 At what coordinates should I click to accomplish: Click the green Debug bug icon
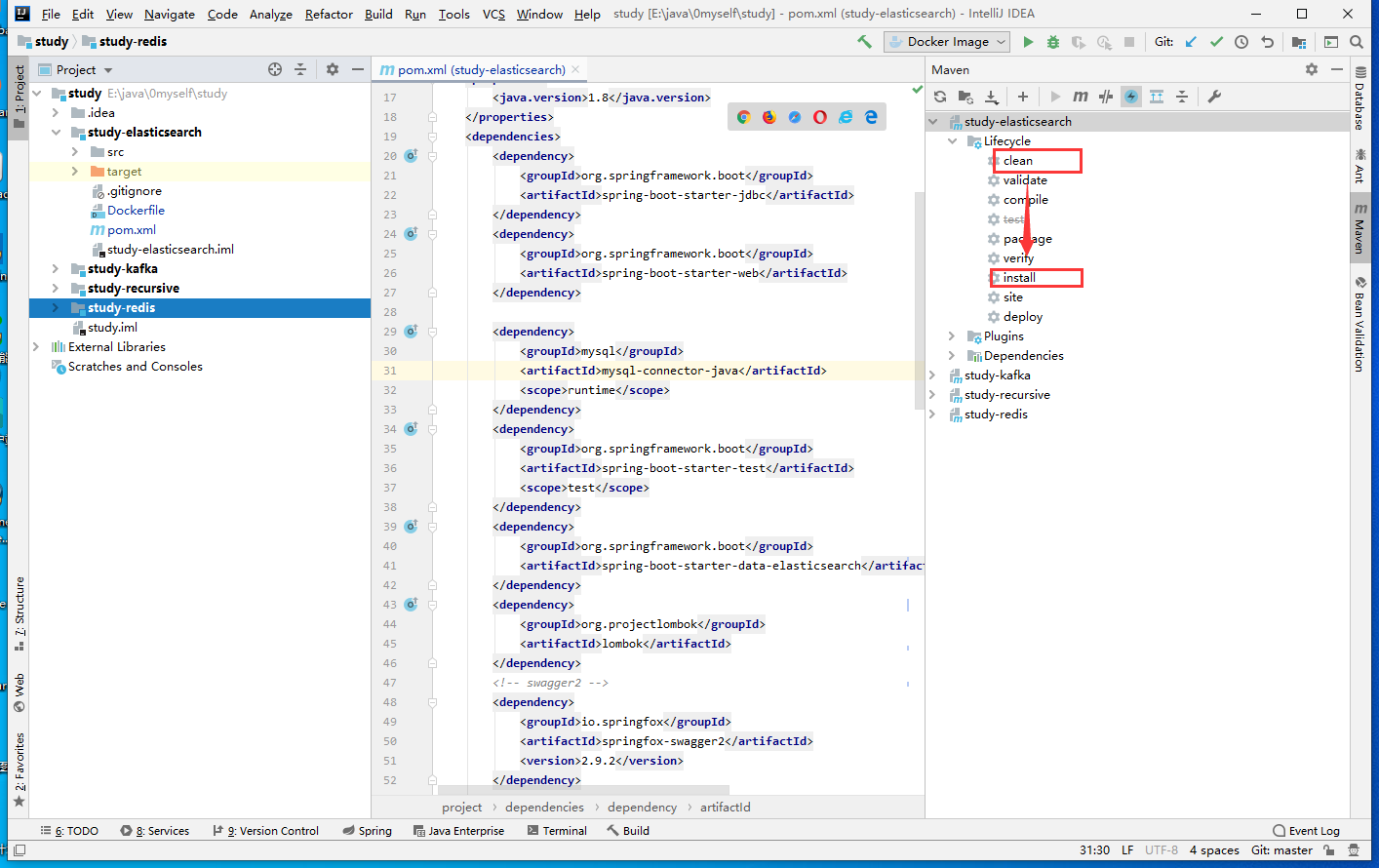[1052, 42]
